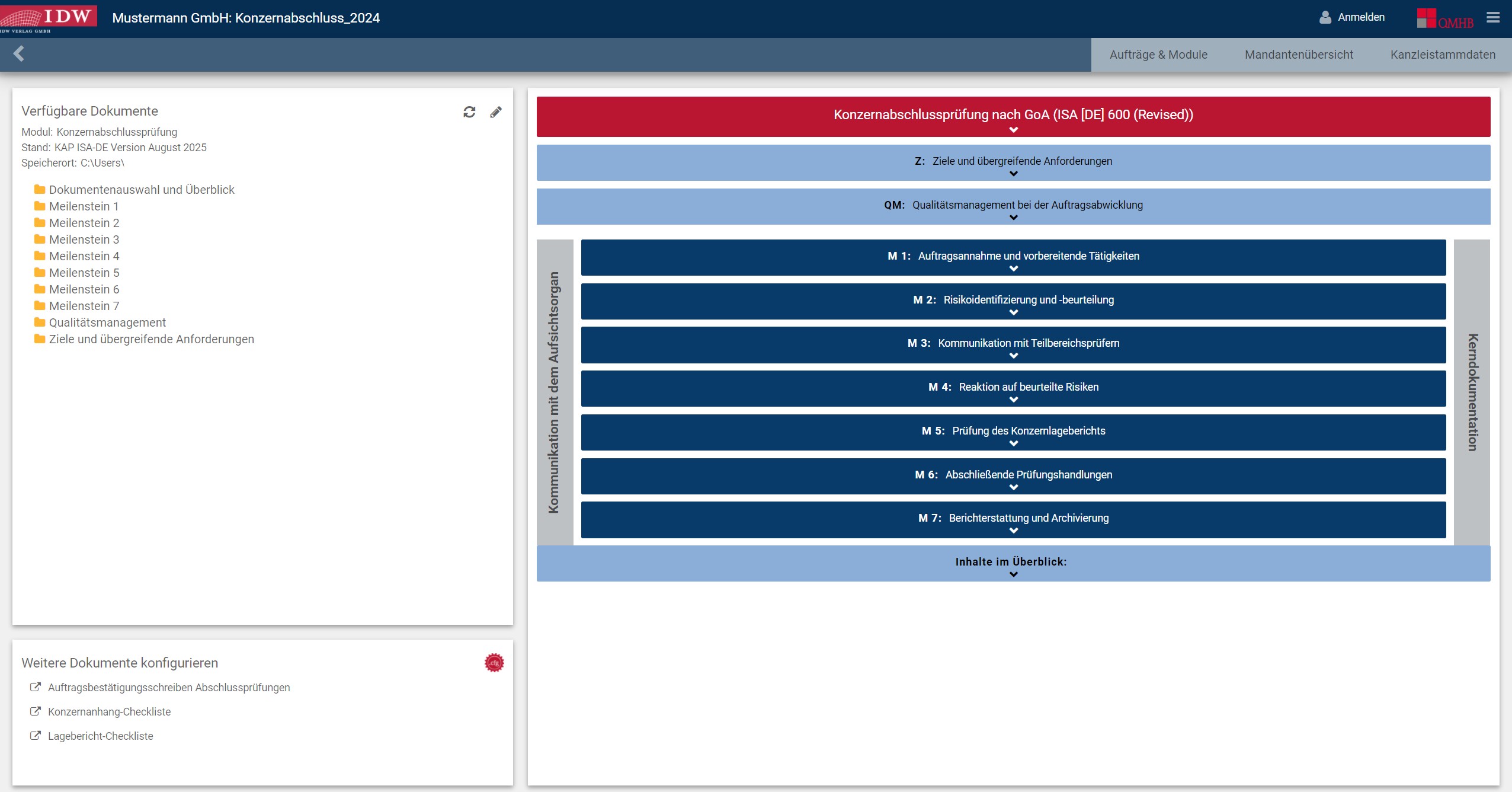Open Dokumentenauswahl und Überblick folder
Viewport: 1512px width, 792px height.
click(142, 190)
